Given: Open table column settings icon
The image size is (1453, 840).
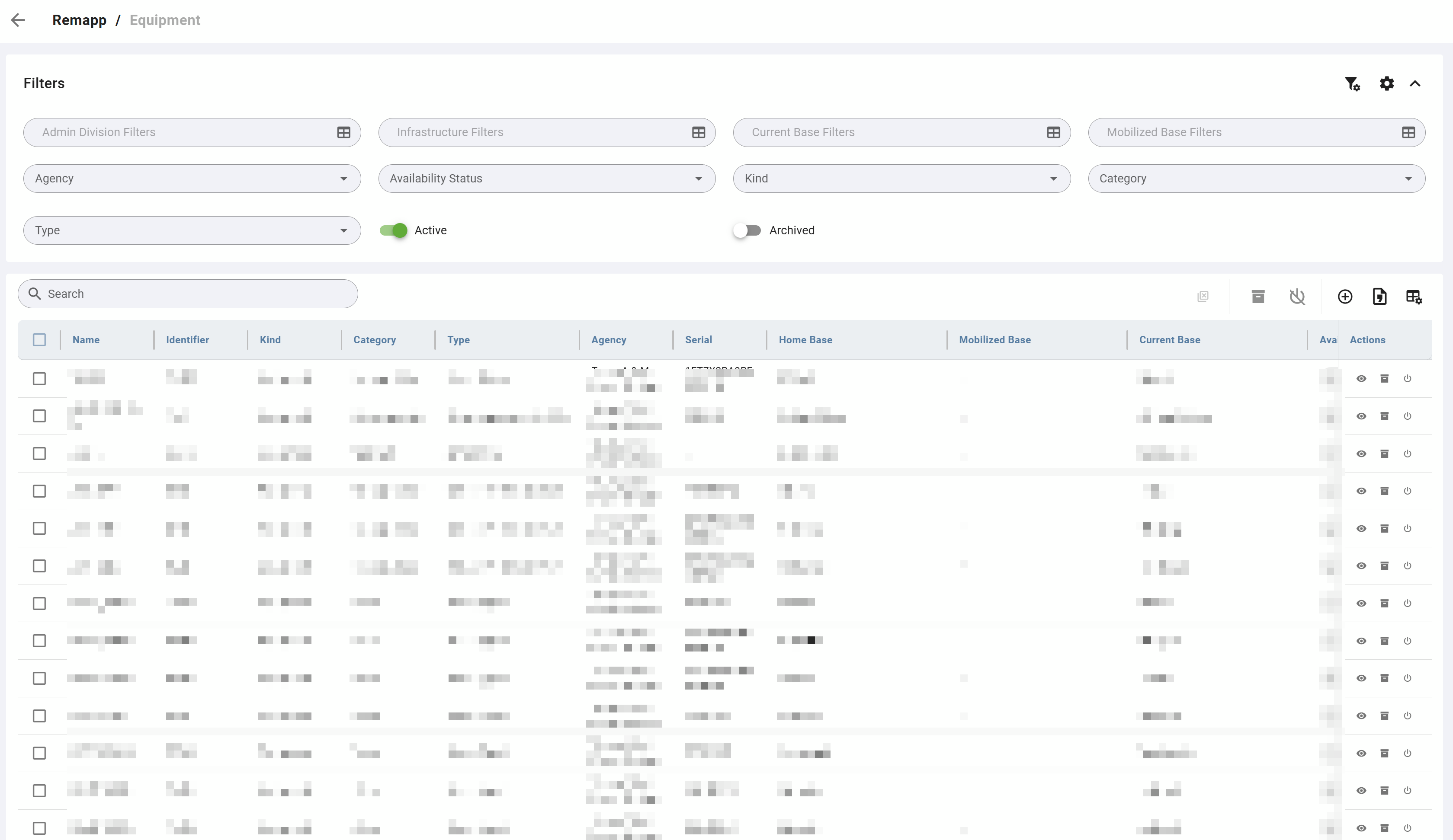Looking at the screenshot, I should pos(1414,296).
